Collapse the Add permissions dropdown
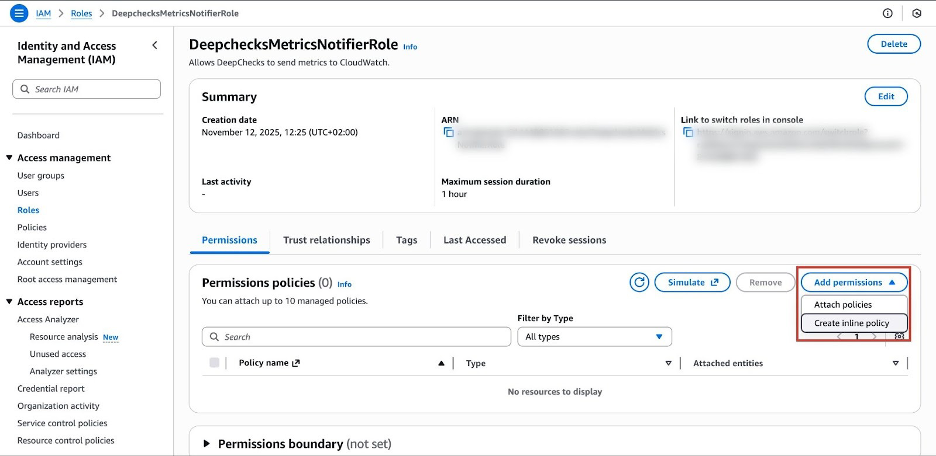936x456 pixels. tap(854, 283)
